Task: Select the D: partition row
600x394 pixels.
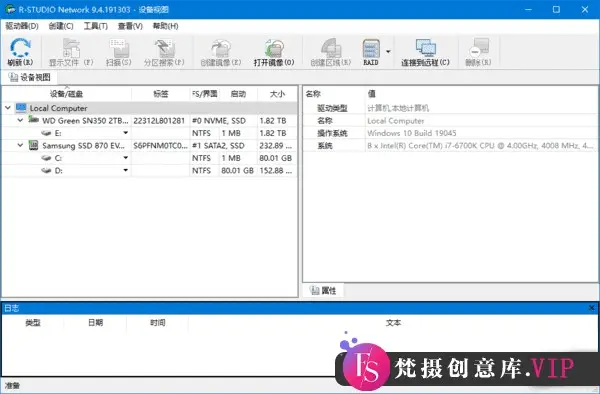Action: (150, 170)
